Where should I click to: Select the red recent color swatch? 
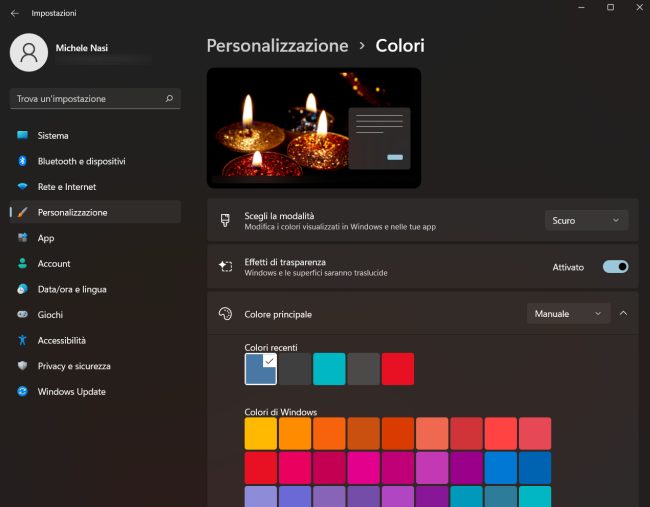click(398, 369)
